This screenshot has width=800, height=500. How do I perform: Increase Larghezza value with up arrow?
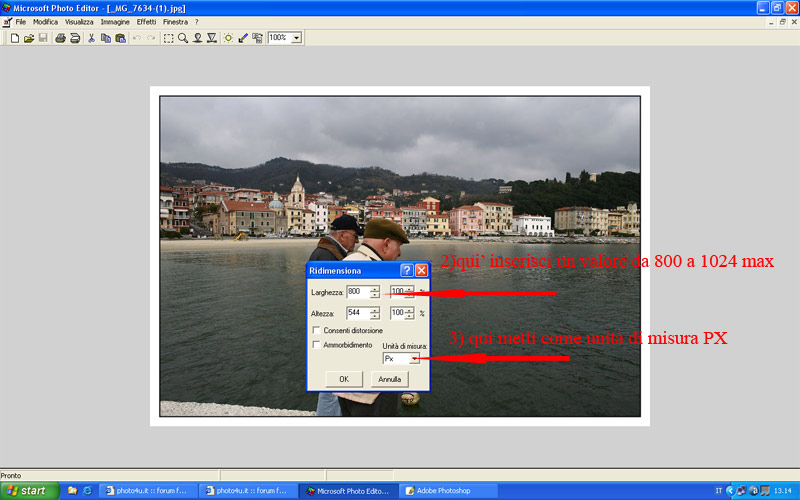[x=375, y=289]
